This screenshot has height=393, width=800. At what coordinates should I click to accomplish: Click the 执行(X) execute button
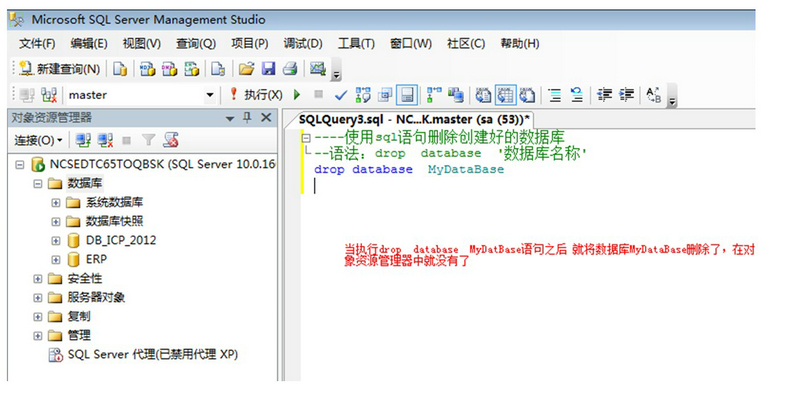[x=256, y=95]
